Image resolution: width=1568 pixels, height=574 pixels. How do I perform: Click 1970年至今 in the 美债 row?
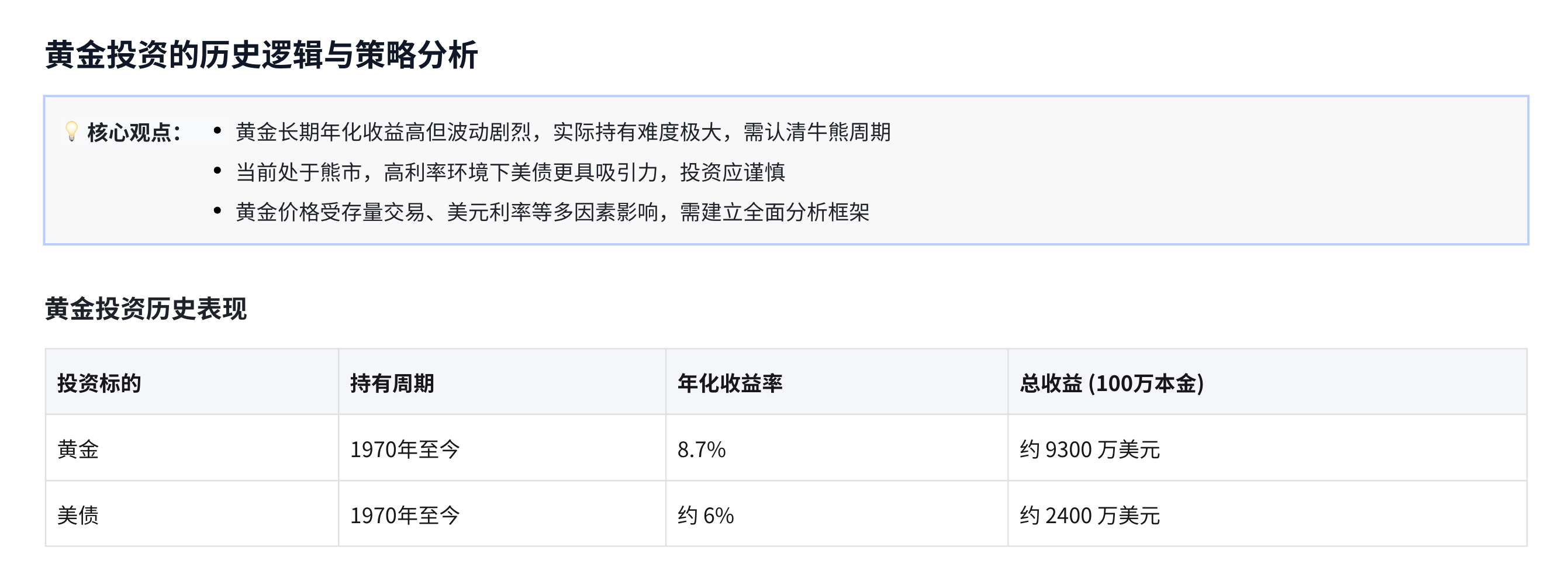(x=405, y=515)
